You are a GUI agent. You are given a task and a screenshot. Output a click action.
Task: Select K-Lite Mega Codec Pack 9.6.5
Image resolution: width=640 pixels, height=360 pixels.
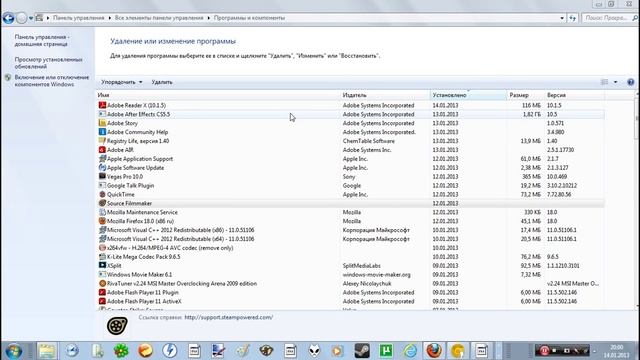click(x=351, y=257)
